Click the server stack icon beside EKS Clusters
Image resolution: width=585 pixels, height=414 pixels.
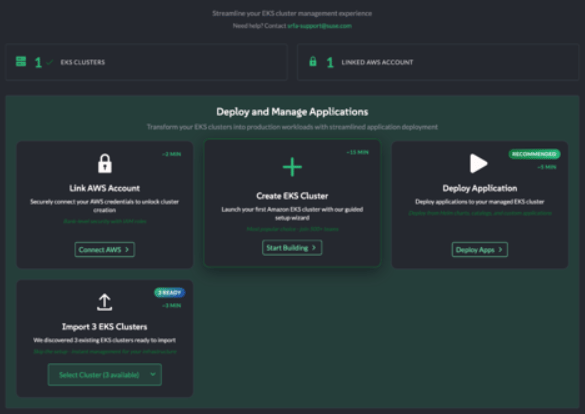21,62
